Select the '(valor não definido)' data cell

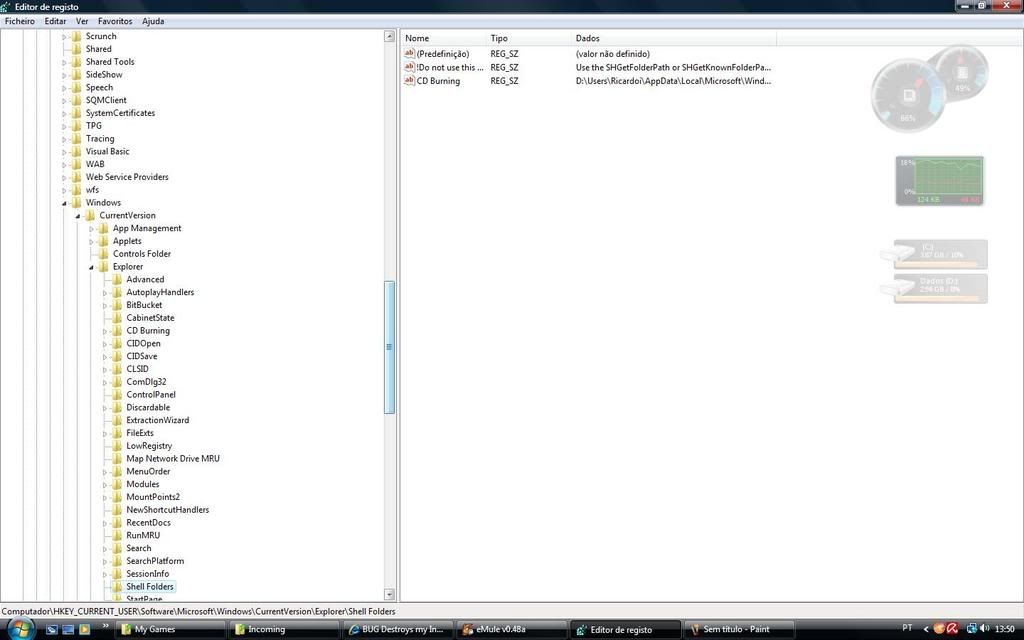pos(613,54)
